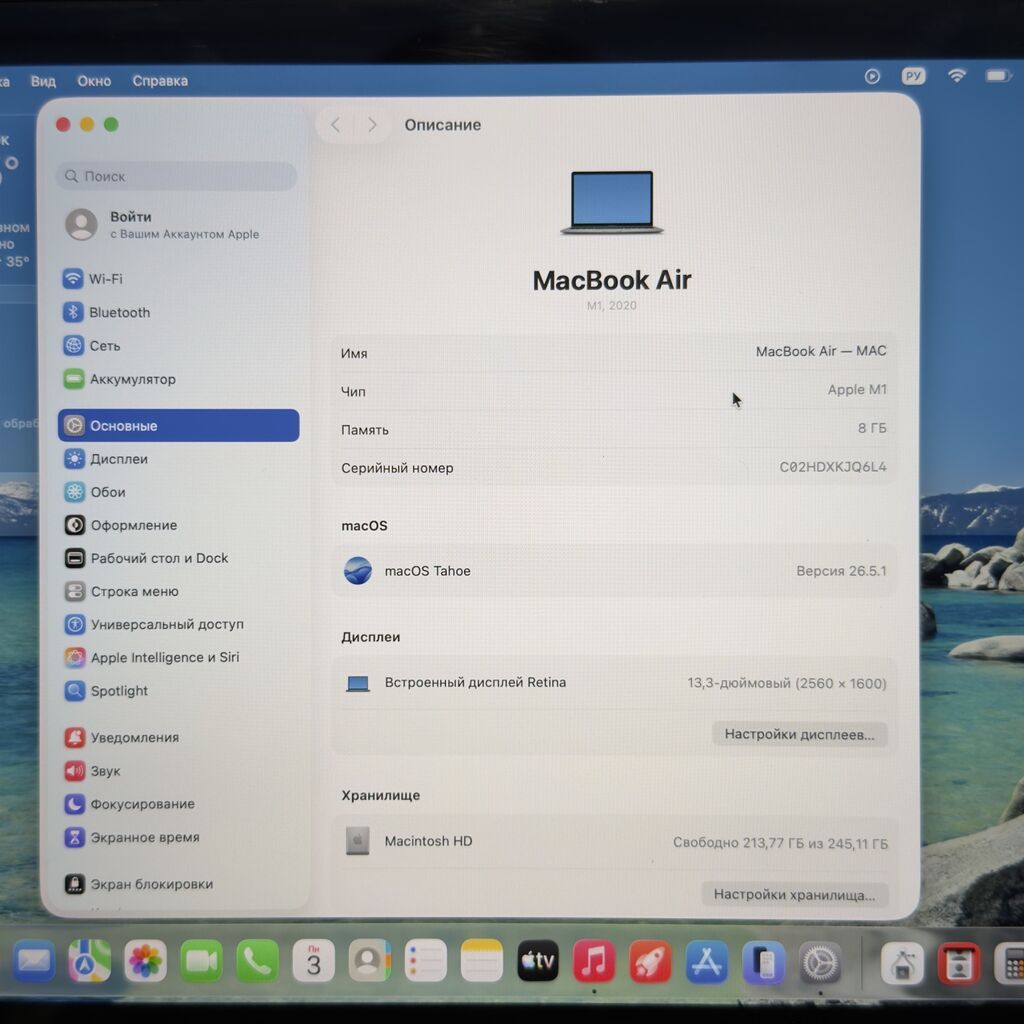
Task: Click the serial number C02HDXKJQ6L4
Action: pos(833,467)
